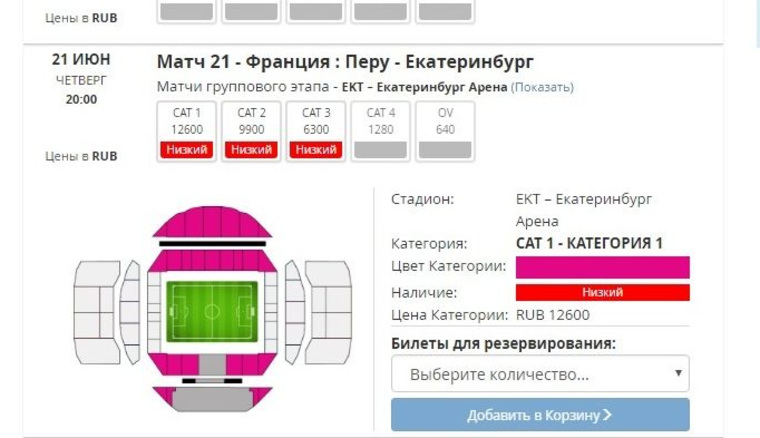Open the Выберите количество dropdown
This screenshot has width=760, height=438.
540,374
